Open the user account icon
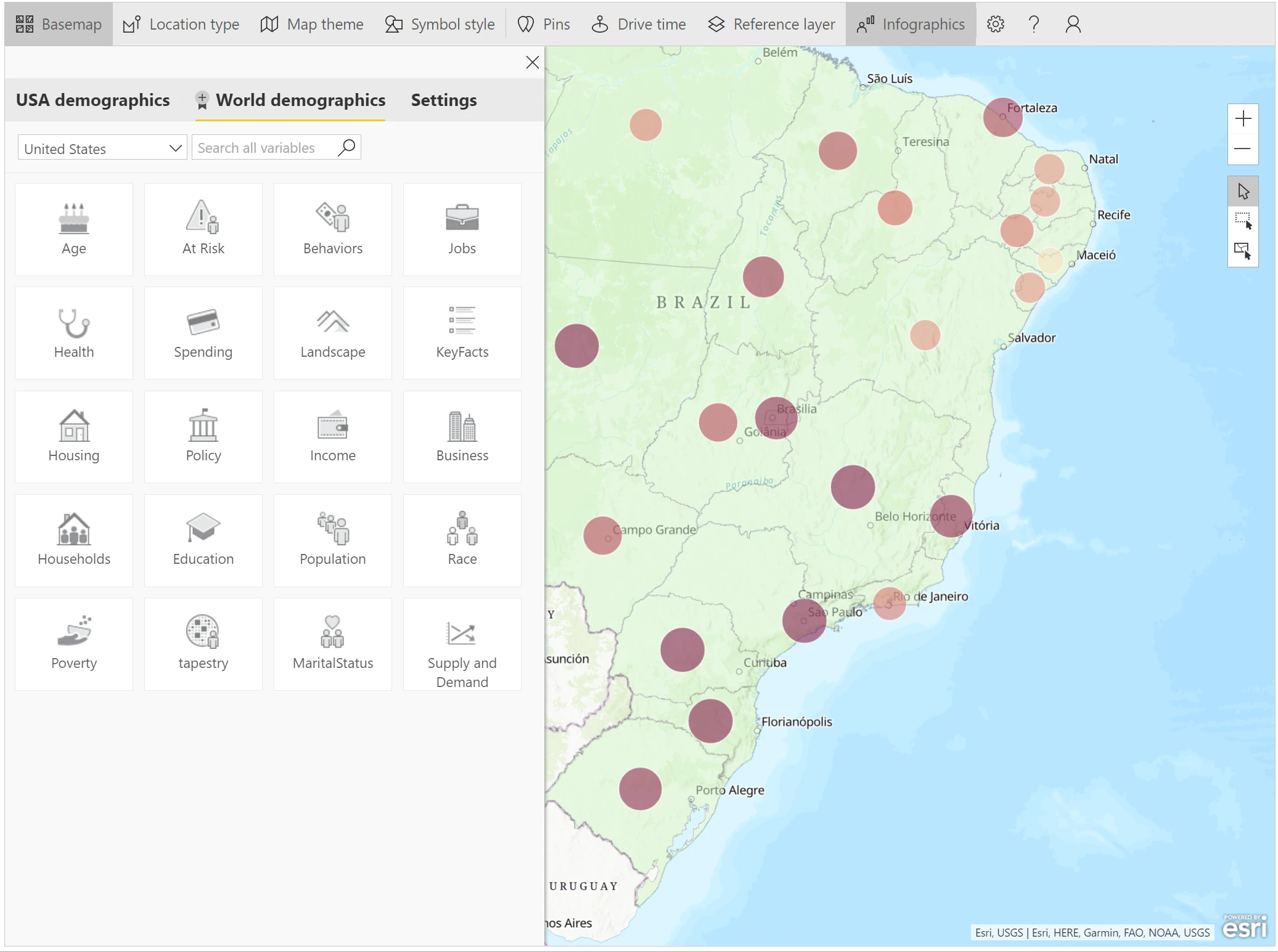The image size is (1278, 952). click(x=1073, y=24)
